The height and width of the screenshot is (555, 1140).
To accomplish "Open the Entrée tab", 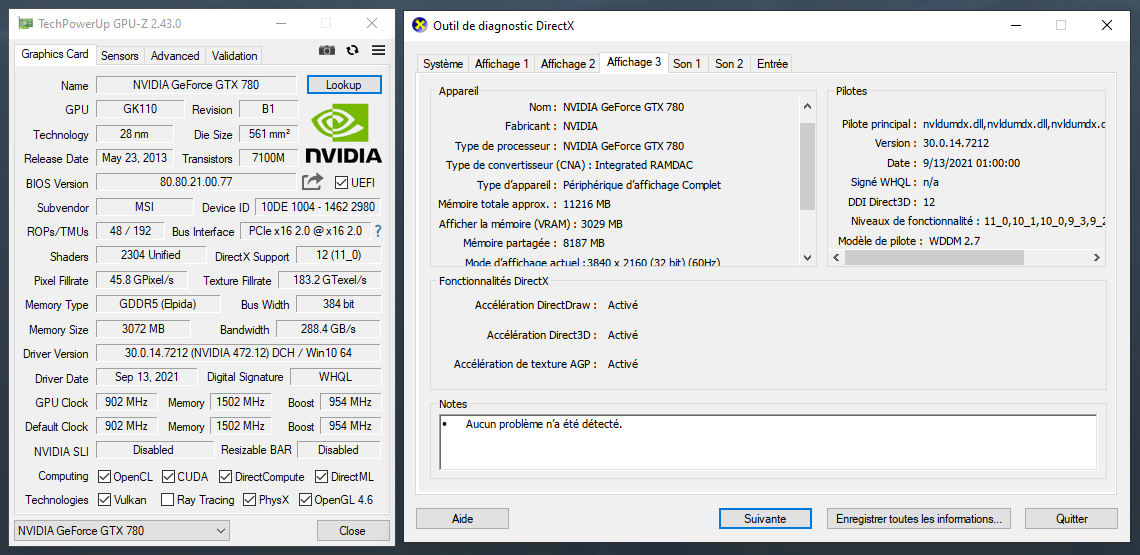I will [x=772, y=63].
